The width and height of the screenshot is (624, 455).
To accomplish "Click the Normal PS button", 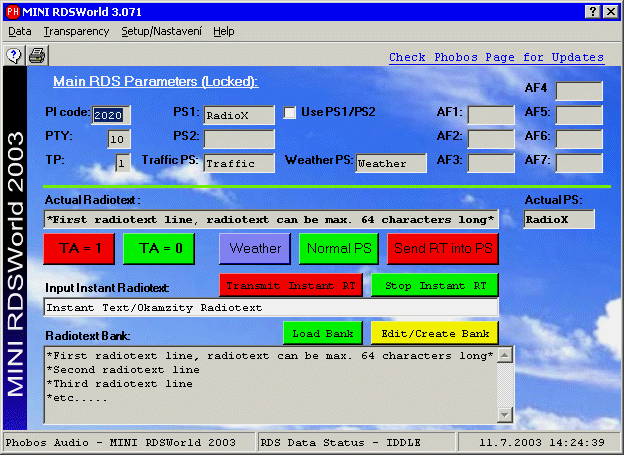I will coord(339,249).
